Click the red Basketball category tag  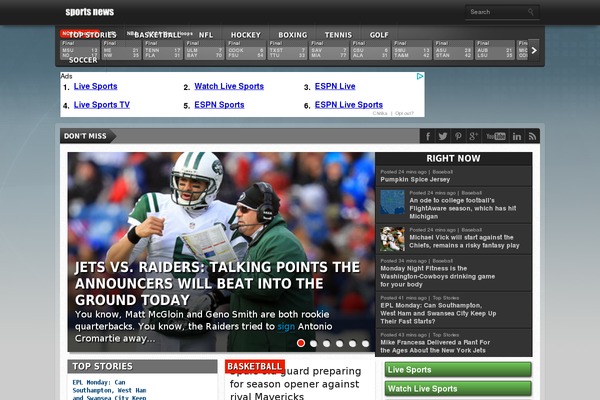254,366
